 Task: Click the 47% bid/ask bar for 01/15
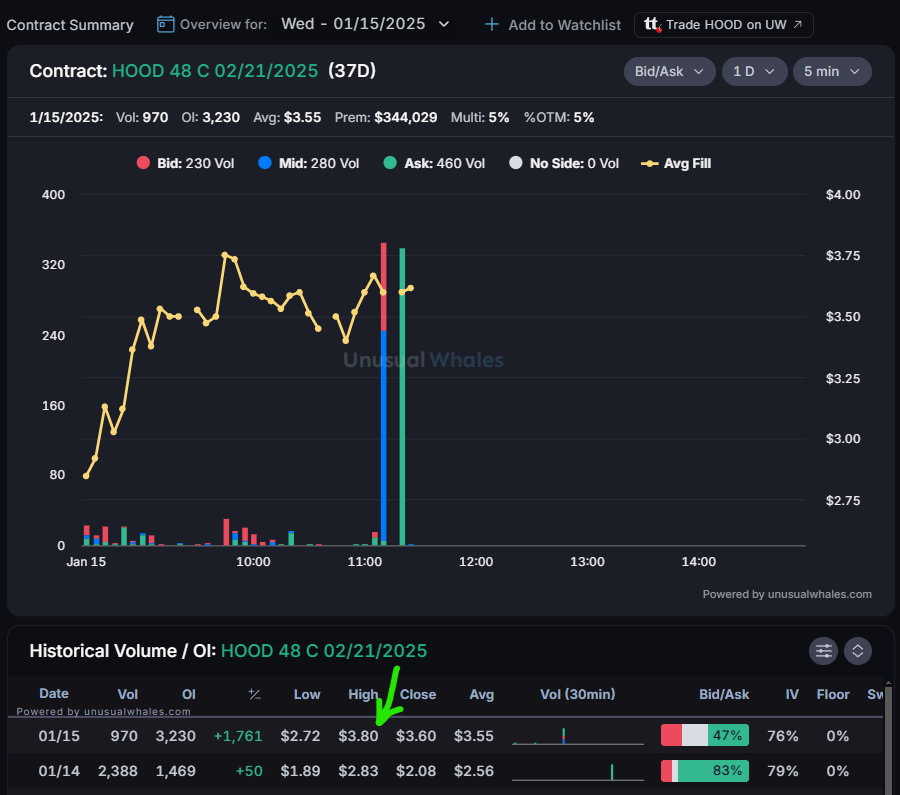coord(705,735)
